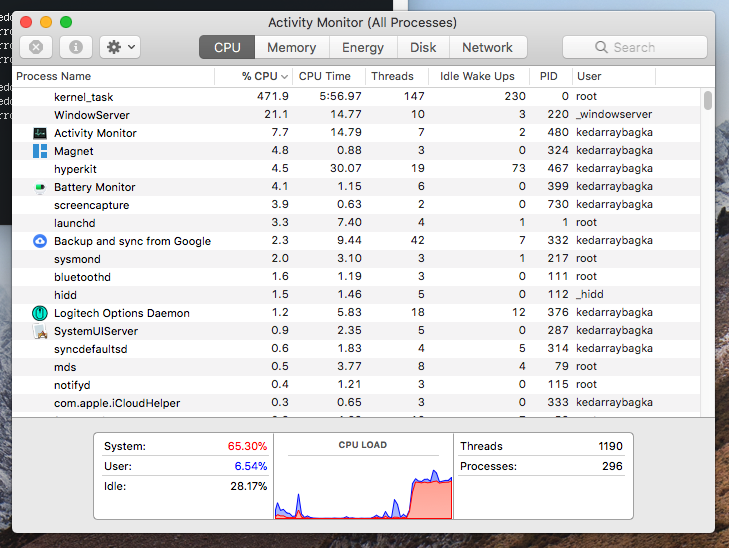Screen dimensions: 729x548
Task: Select the com.apple.iCloudHelper process
Action: tap(356, 403)
